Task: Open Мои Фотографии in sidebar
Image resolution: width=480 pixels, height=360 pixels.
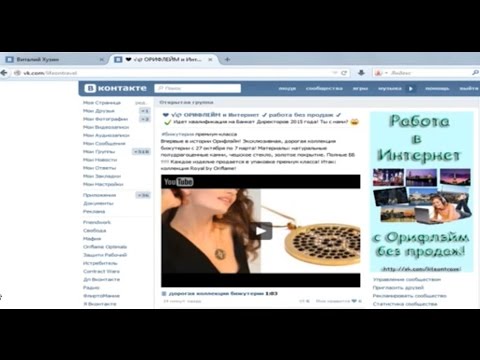Action: 105,119
